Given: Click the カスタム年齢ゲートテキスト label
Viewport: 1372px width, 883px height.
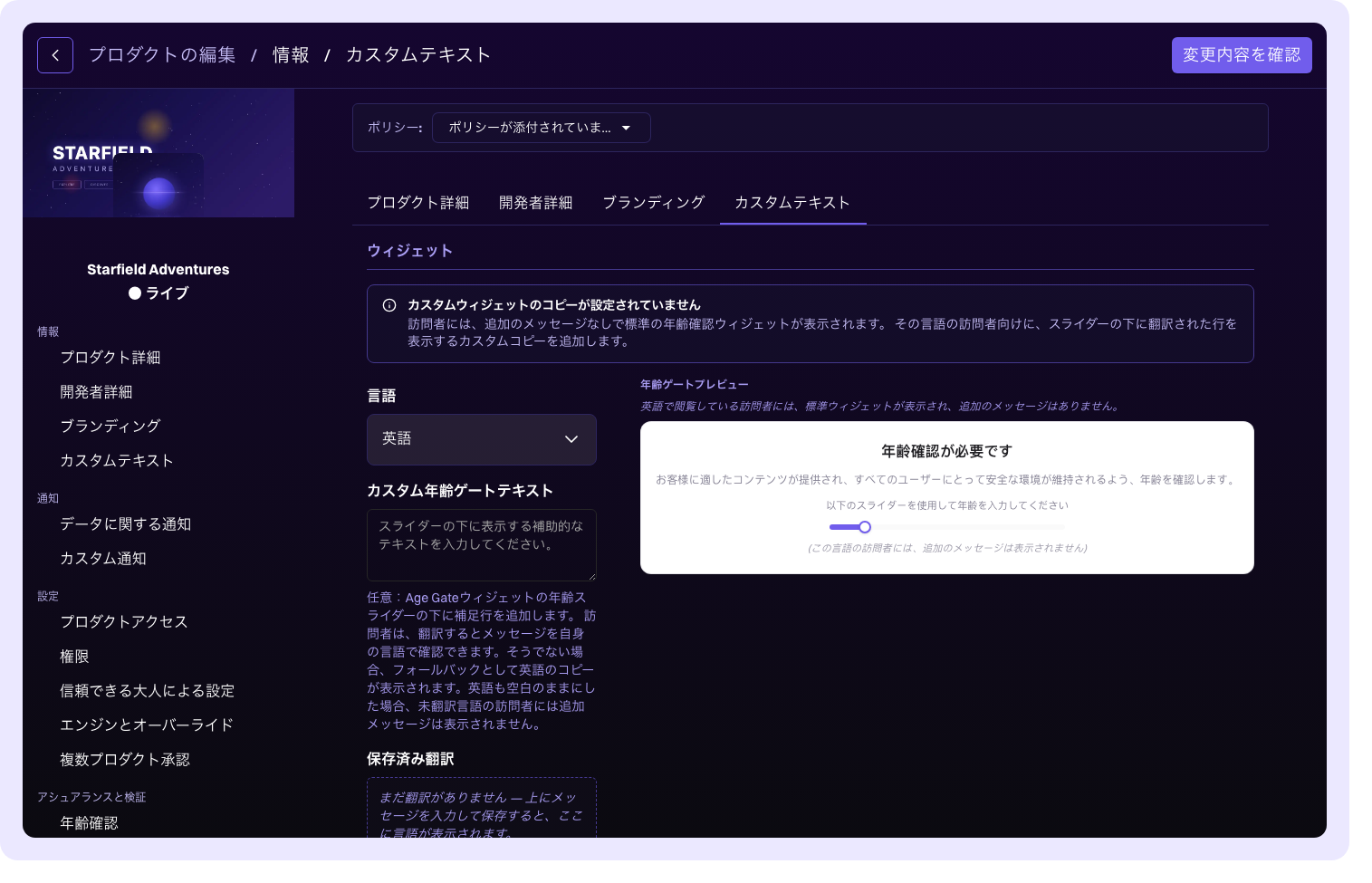Looking at the screenshot, I should [x=460, y=491].
